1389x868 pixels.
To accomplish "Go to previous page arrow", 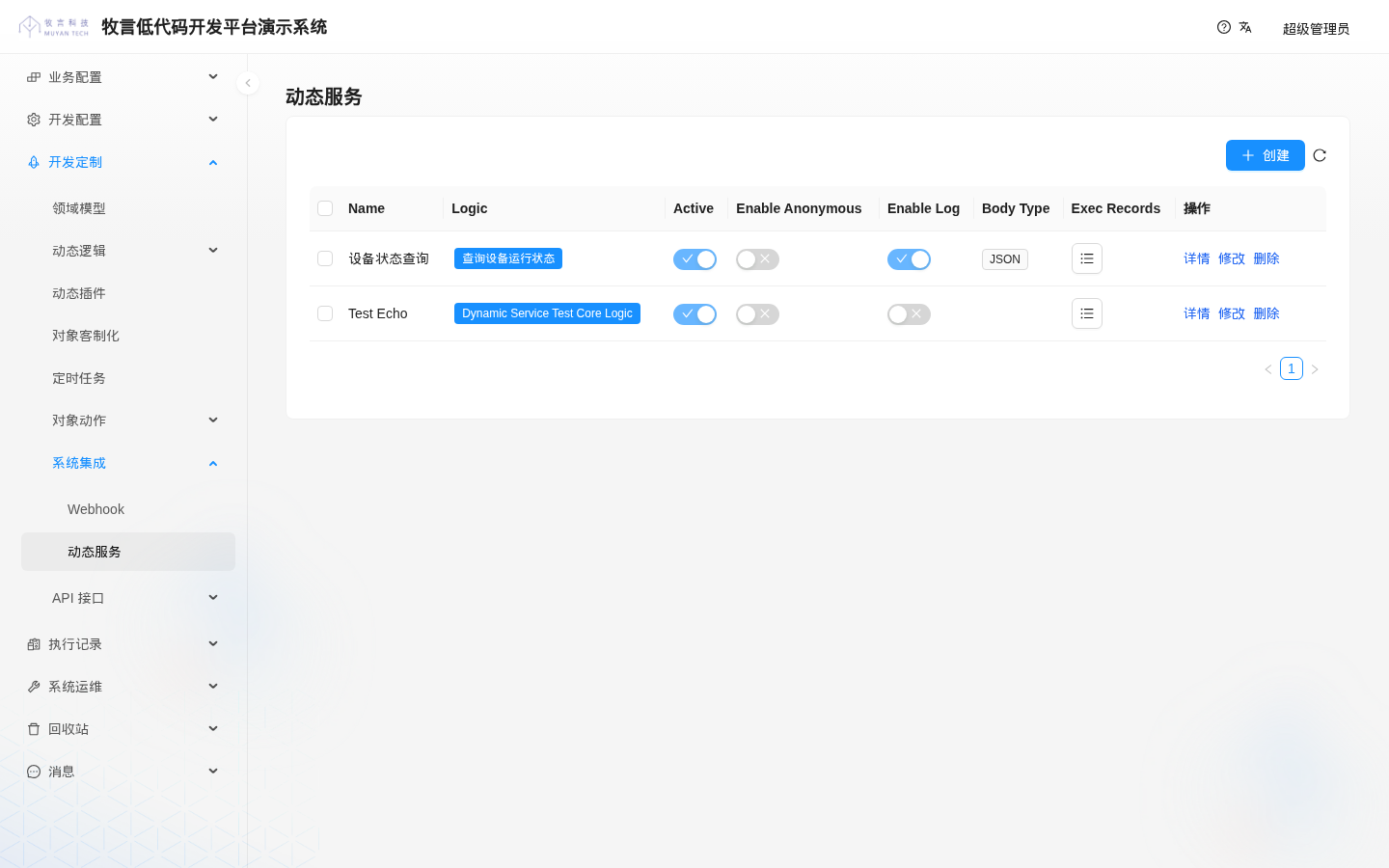I will [x=1268, y=369].
